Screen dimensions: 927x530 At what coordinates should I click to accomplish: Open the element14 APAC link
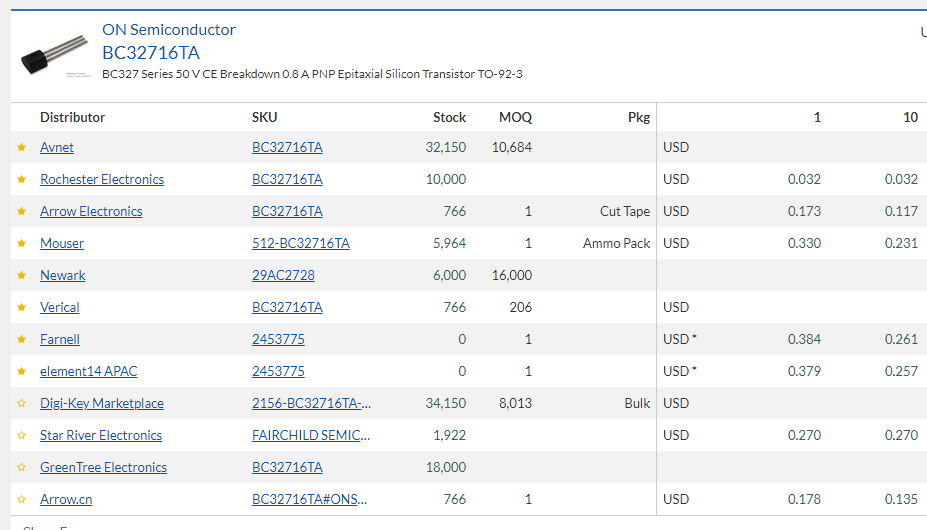pyautogui.click(x=89, y=371)
